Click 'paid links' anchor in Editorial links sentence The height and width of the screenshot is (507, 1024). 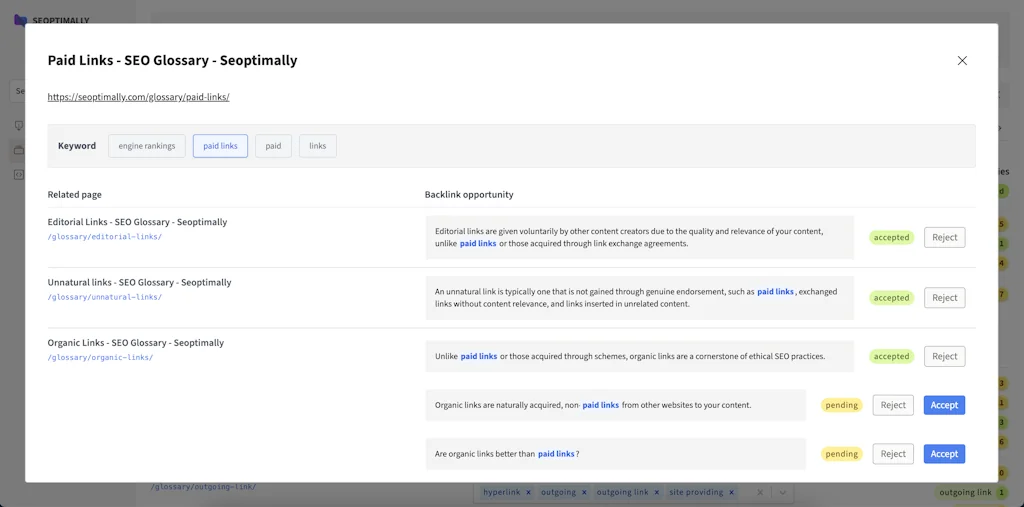coord(478,244)
